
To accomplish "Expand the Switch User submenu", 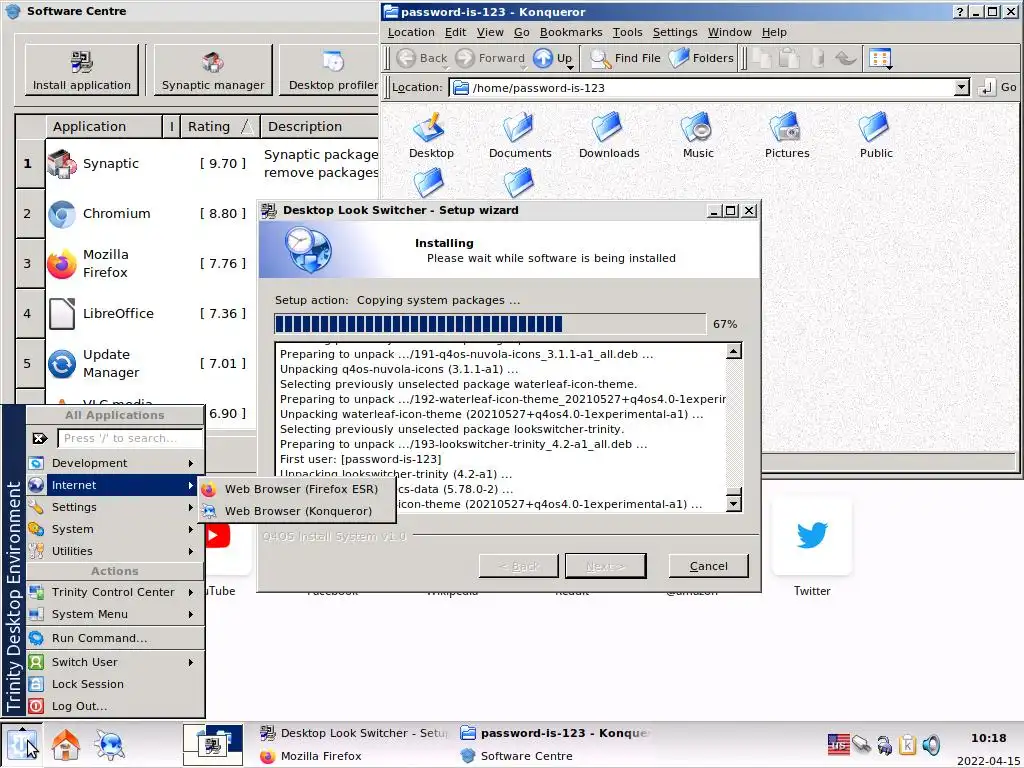I will coord(115,662).
